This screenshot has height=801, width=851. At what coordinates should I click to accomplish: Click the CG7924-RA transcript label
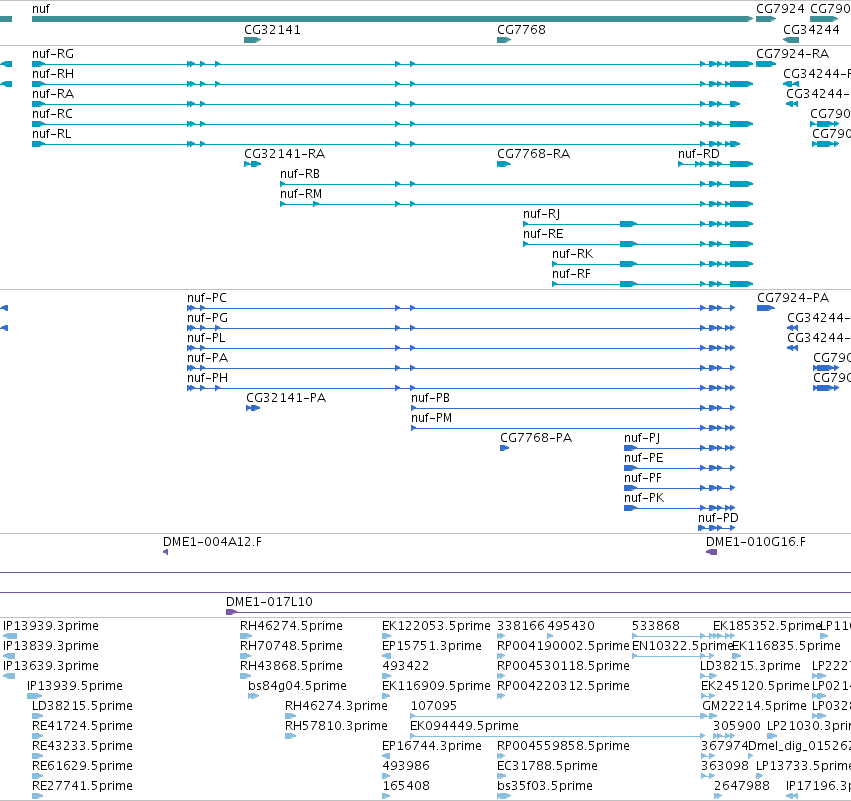(x=793, y=54)
